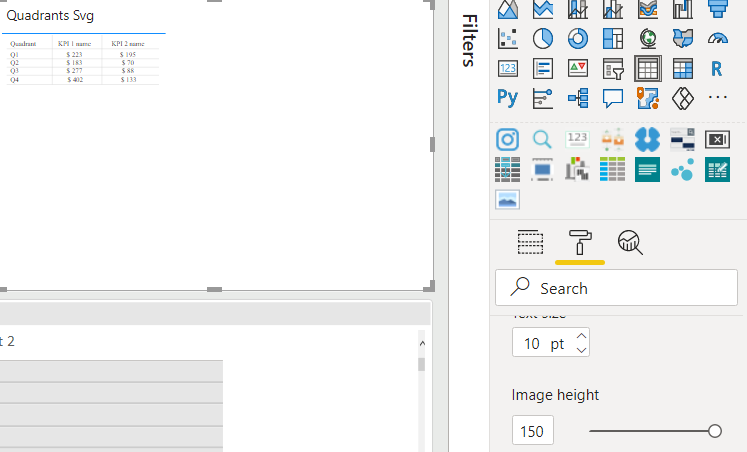Click the lower pane scrollbar up arrow

[422, 343]
